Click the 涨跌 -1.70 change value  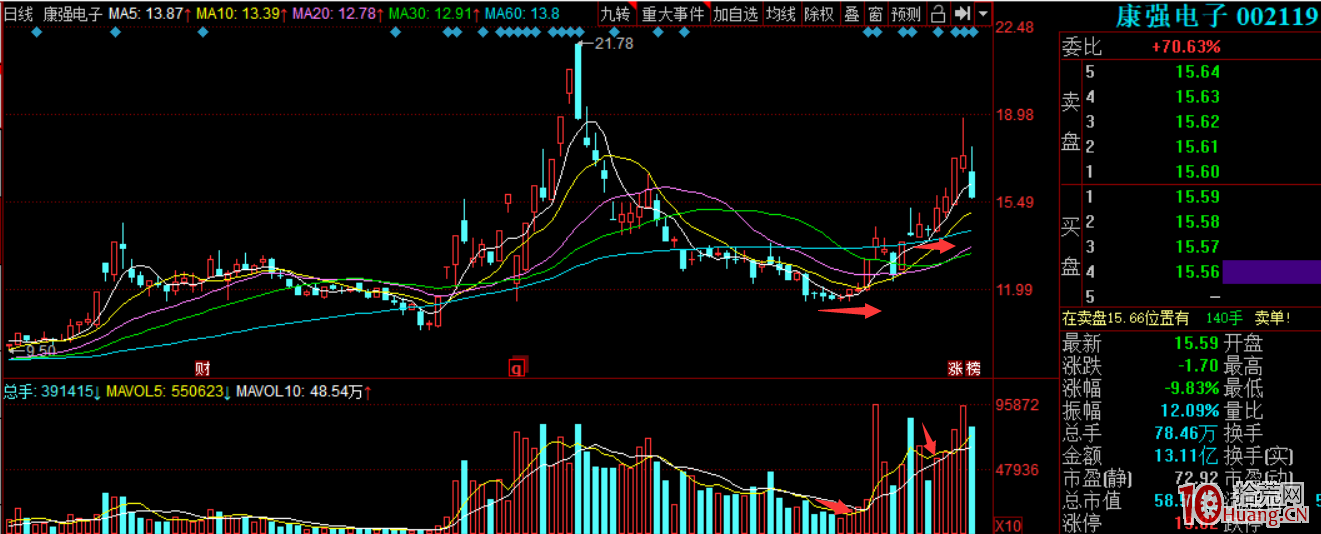(x=1197, y=366)
